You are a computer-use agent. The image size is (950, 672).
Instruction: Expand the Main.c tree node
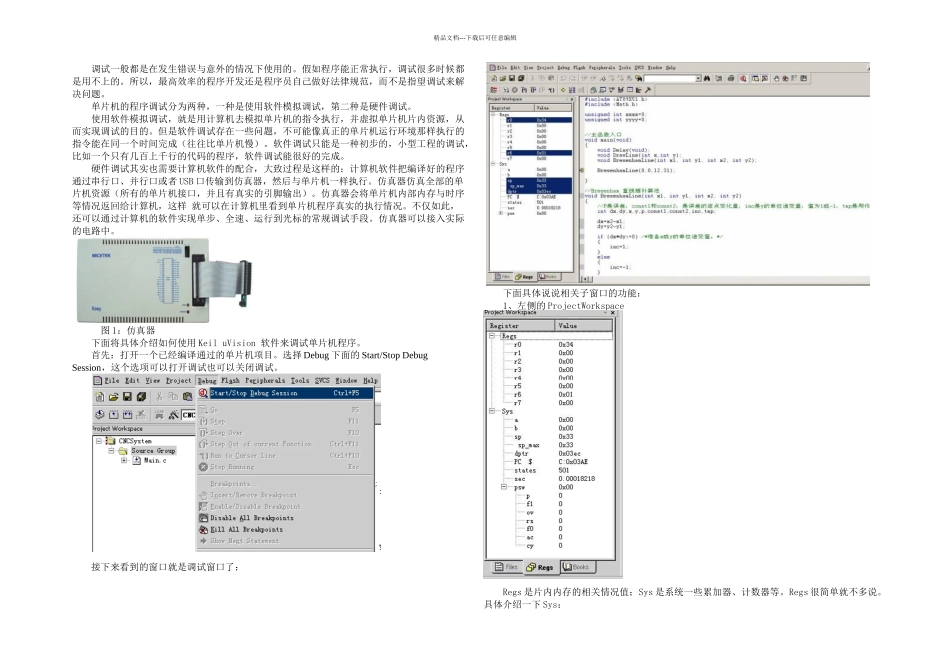pyautogui.click(x=124, y=461)
